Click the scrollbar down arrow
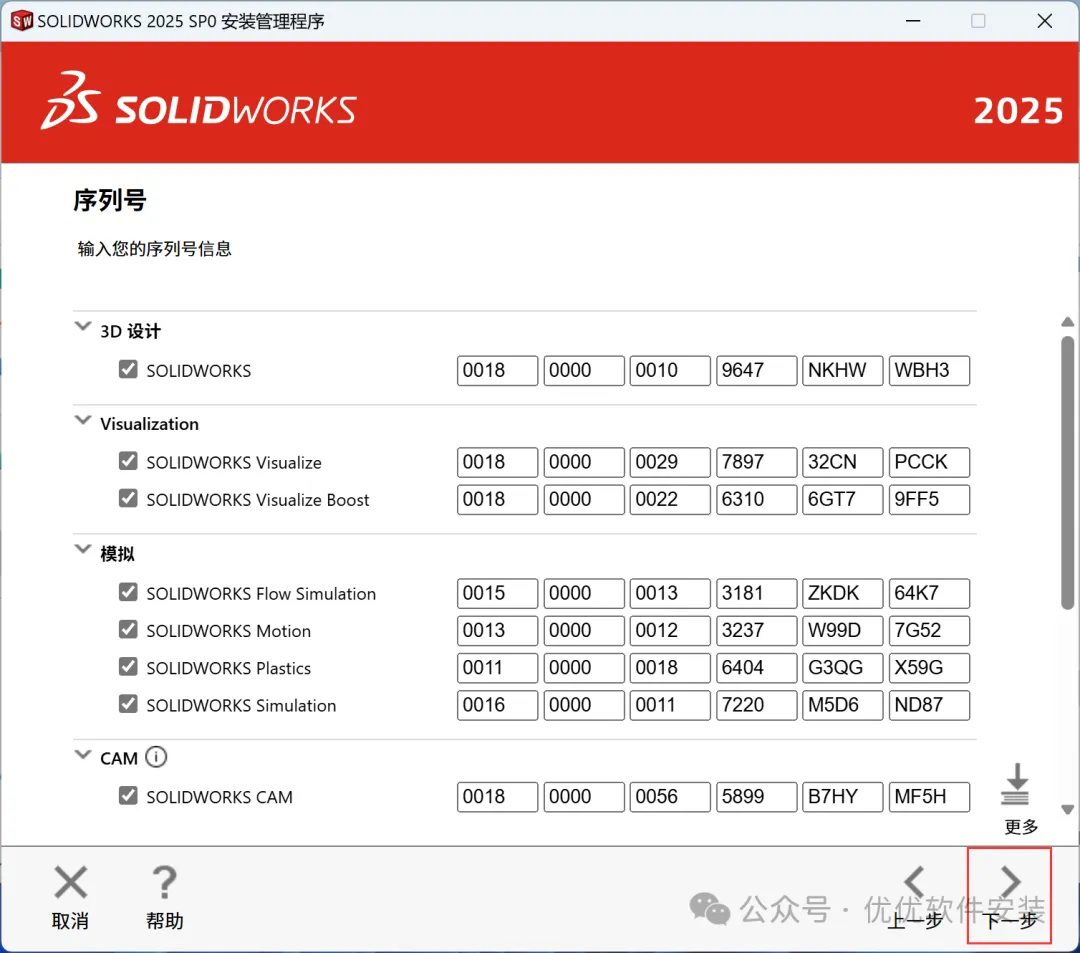 point(1067,810)
